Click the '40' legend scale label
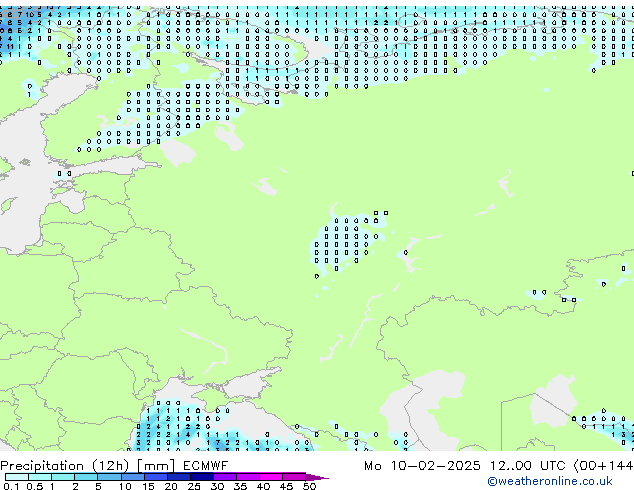 pyautogui.click(x=263, y=486)
